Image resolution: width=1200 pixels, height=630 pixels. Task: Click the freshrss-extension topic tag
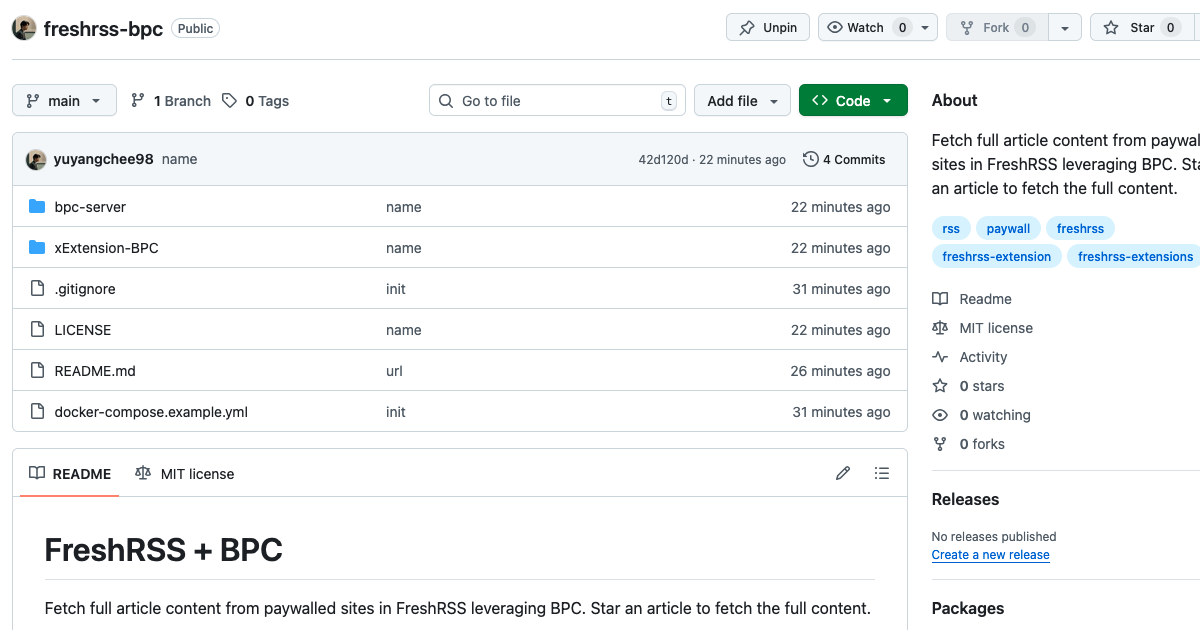pos(996,257)
